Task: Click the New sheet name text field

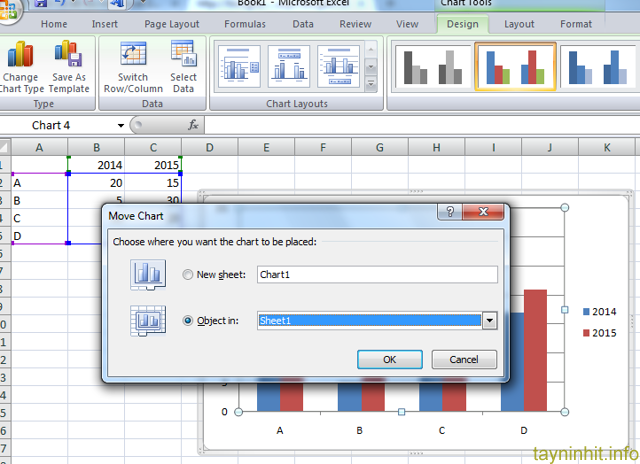Action: pos(376,274)
